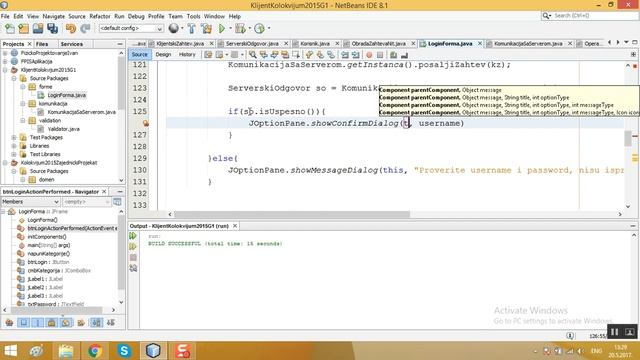Switch to the ServerskiOdgovor.java tab
Screen dimensions: 640x360
pos(252,44)
